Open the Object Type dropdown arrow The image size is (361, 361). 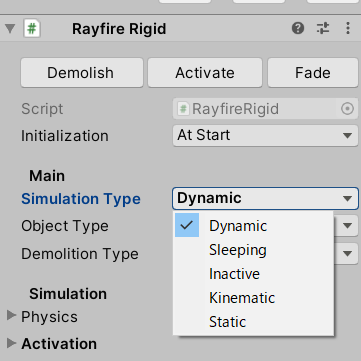pyautogui.click(x=347, y=226)
